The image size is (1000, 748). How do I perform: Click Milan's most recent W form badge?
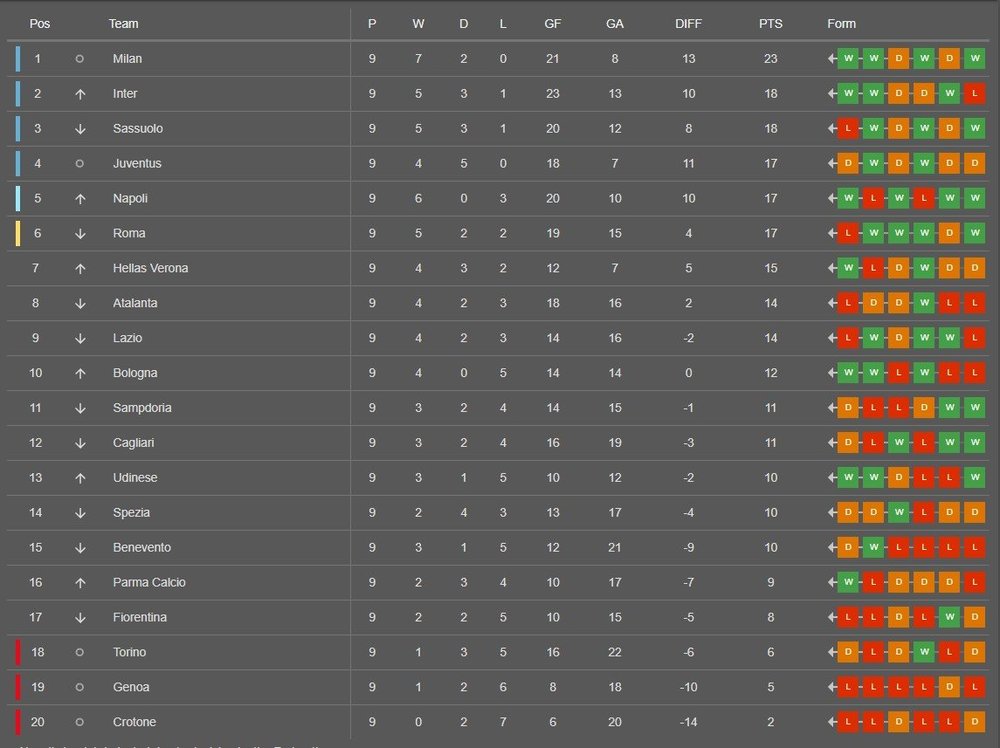(x=974, y=59)
